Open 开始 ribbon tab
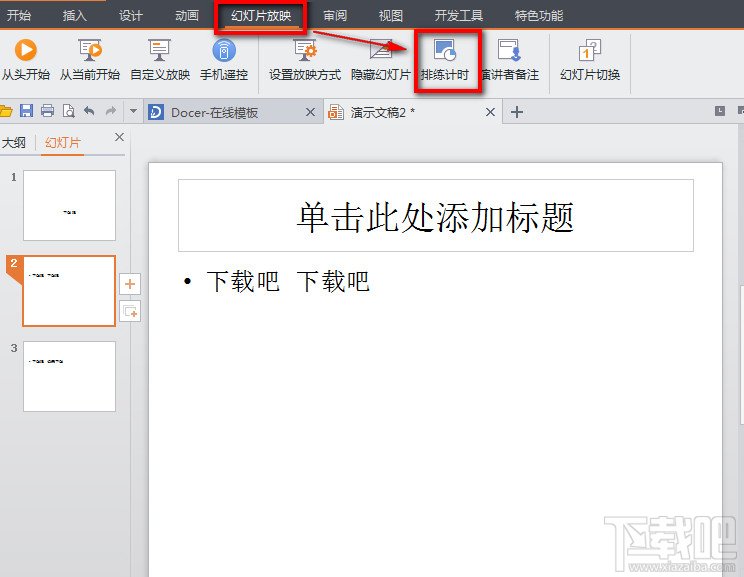This screenshot has height=577, width=744. (x=19, y=16)
